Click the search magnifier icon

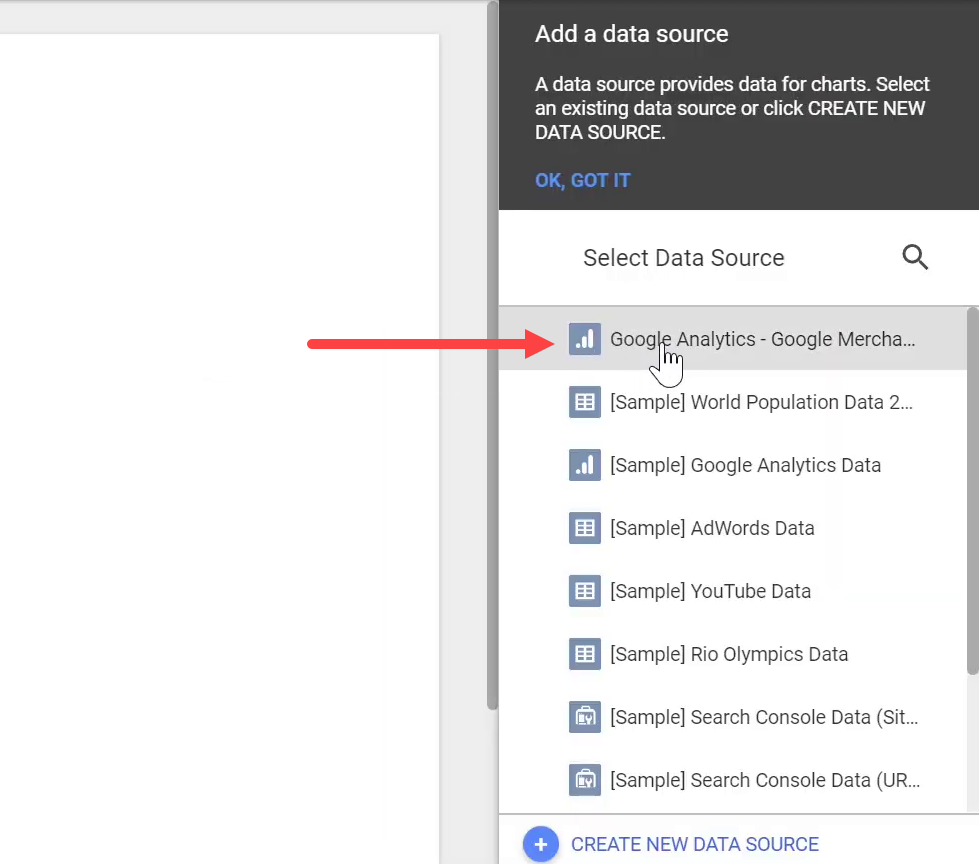915,258
